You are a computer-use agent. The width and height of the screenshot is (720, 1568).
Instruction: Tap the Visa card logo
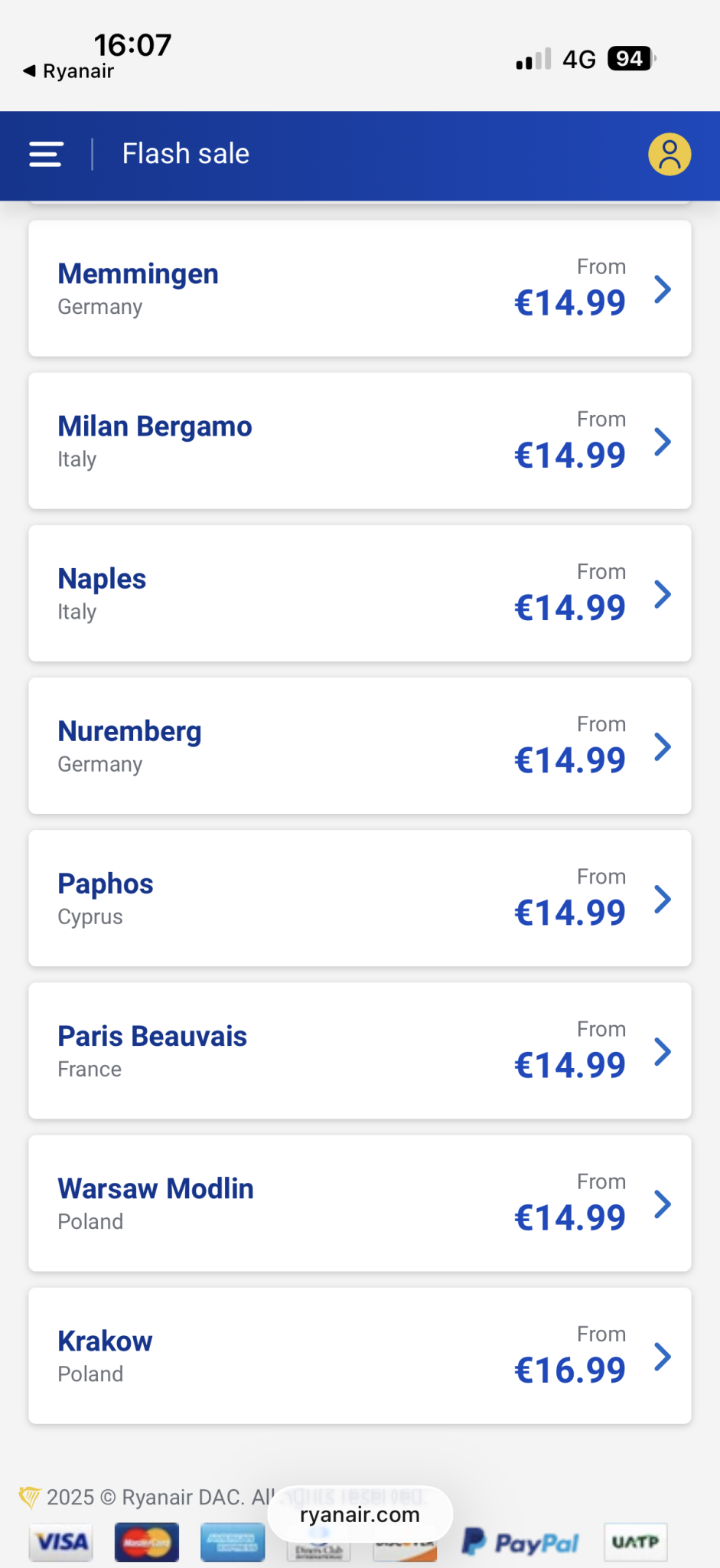tap(61, 1542)
